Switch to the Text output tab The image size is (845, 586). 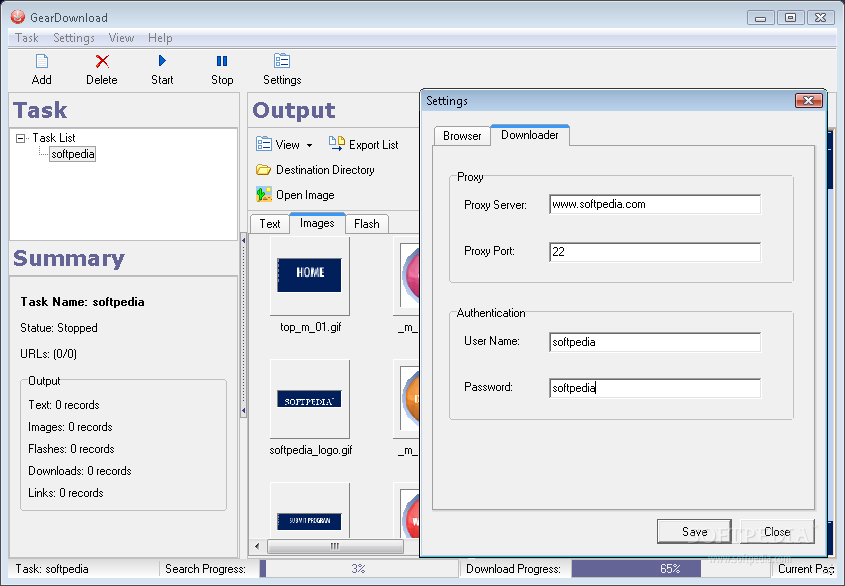[270, 224]
